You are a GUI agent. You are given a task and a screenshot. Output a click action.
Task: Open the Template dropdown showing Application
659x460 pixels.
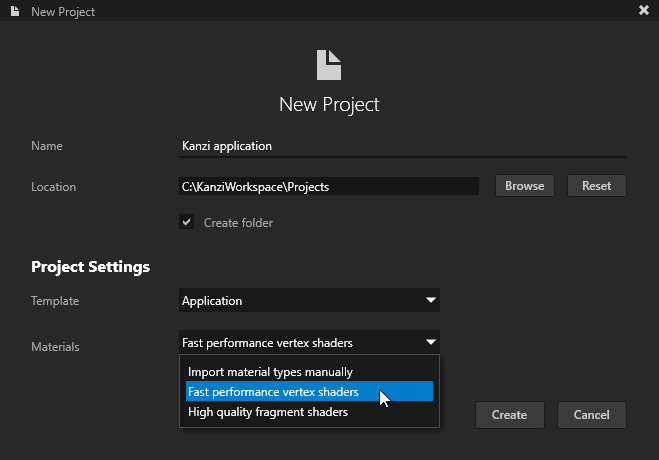[x=309, y=300]
